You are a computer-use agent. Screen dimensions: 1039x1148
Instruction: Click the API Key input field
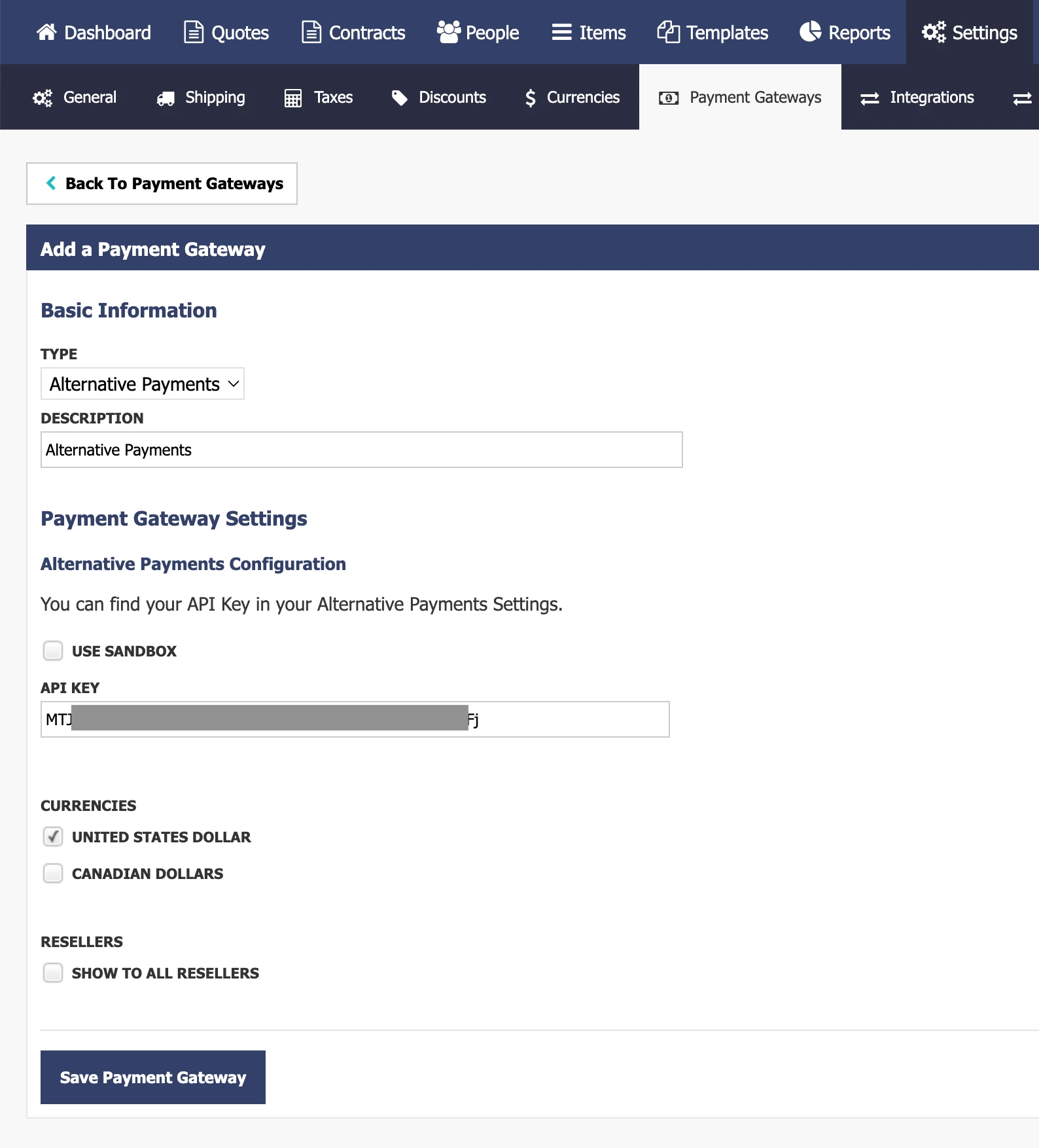(355, 719)
